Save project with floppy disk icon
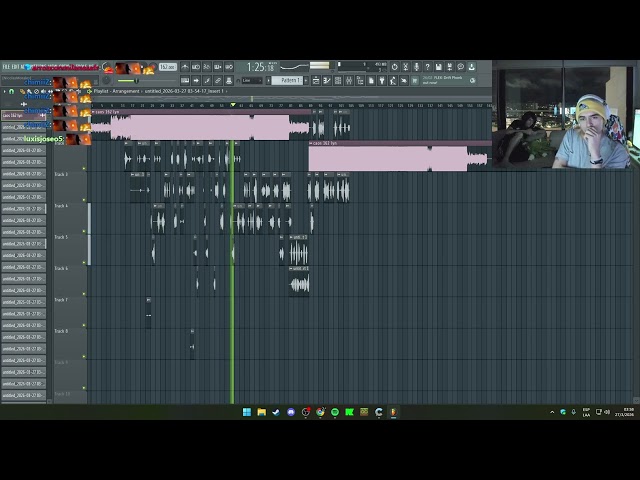This screenshot has height=480, width=640. pos(439,67)
